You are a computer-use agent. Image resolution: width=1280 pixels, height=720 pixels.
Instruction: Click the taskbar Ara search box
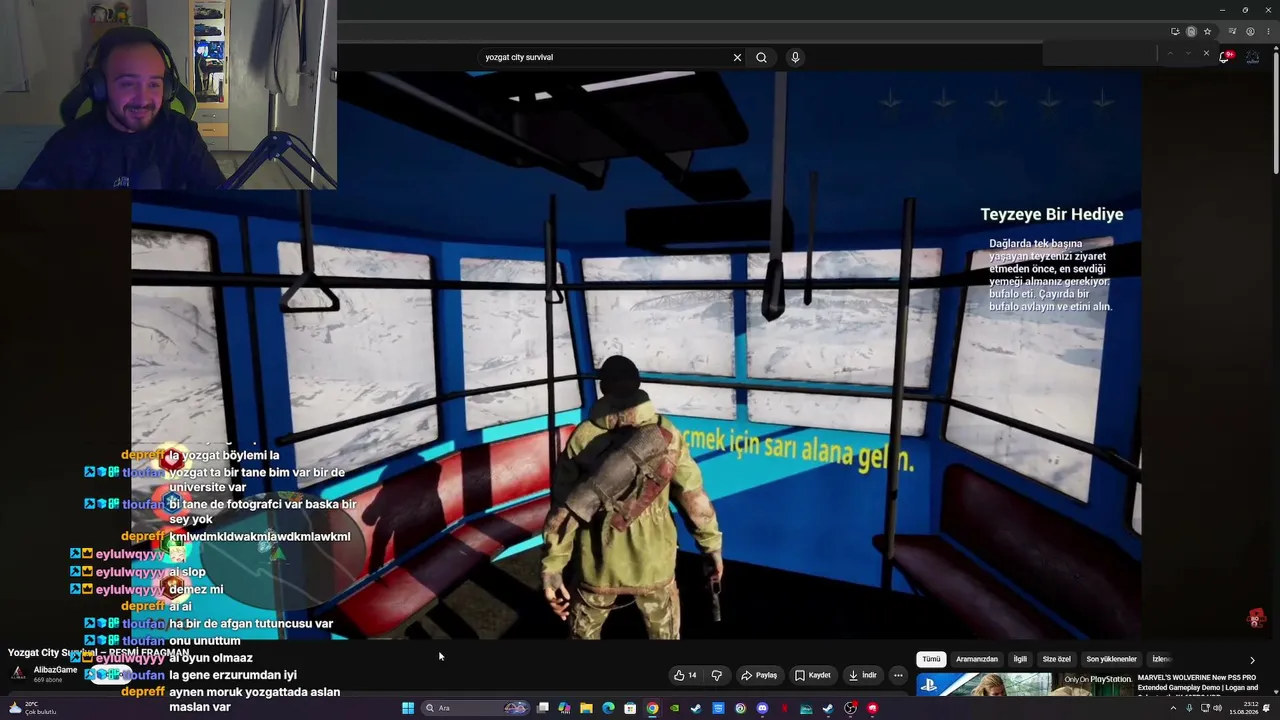click(475, 708)
